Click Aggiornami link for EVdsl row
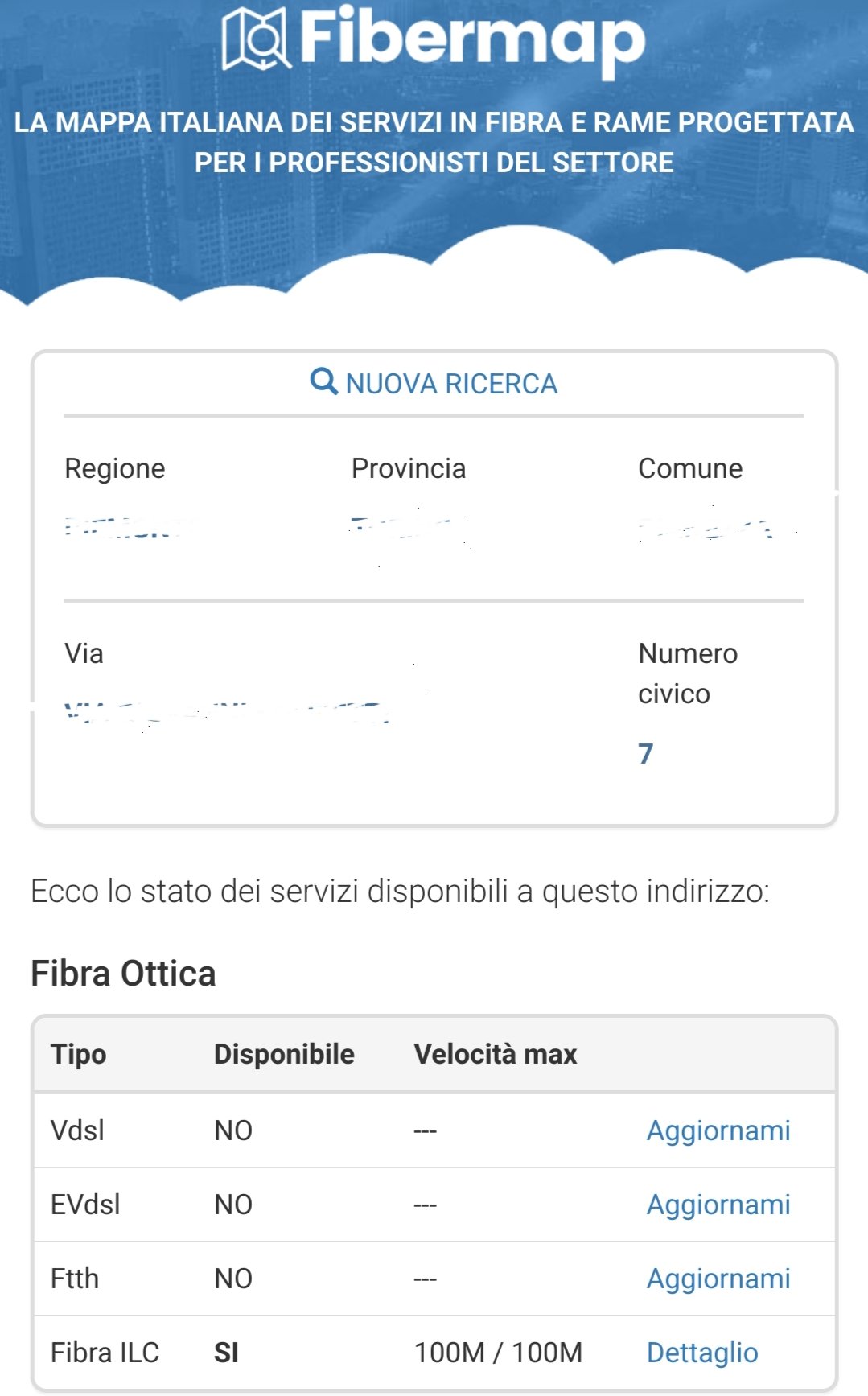The width and height of the screenshot is (868, 1396). (x=718, y=1205)
